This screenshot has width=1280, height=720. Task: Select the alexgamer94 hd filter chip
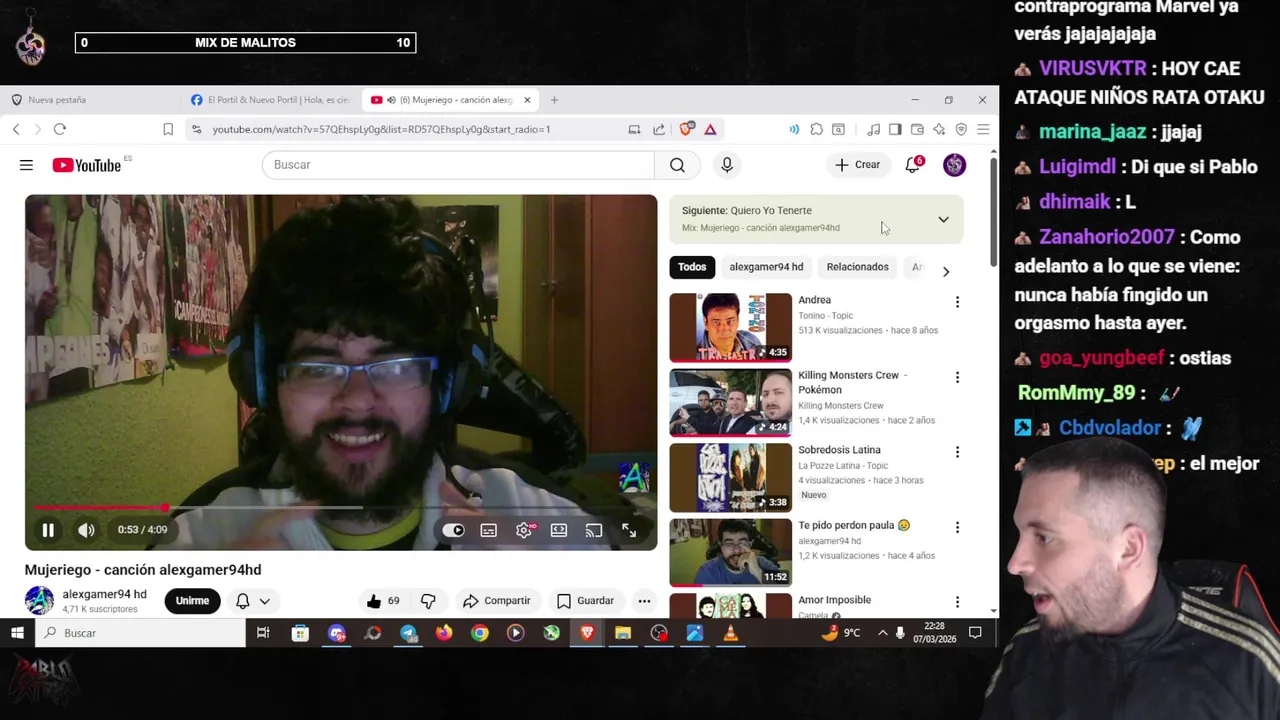(x=766, y=267)
